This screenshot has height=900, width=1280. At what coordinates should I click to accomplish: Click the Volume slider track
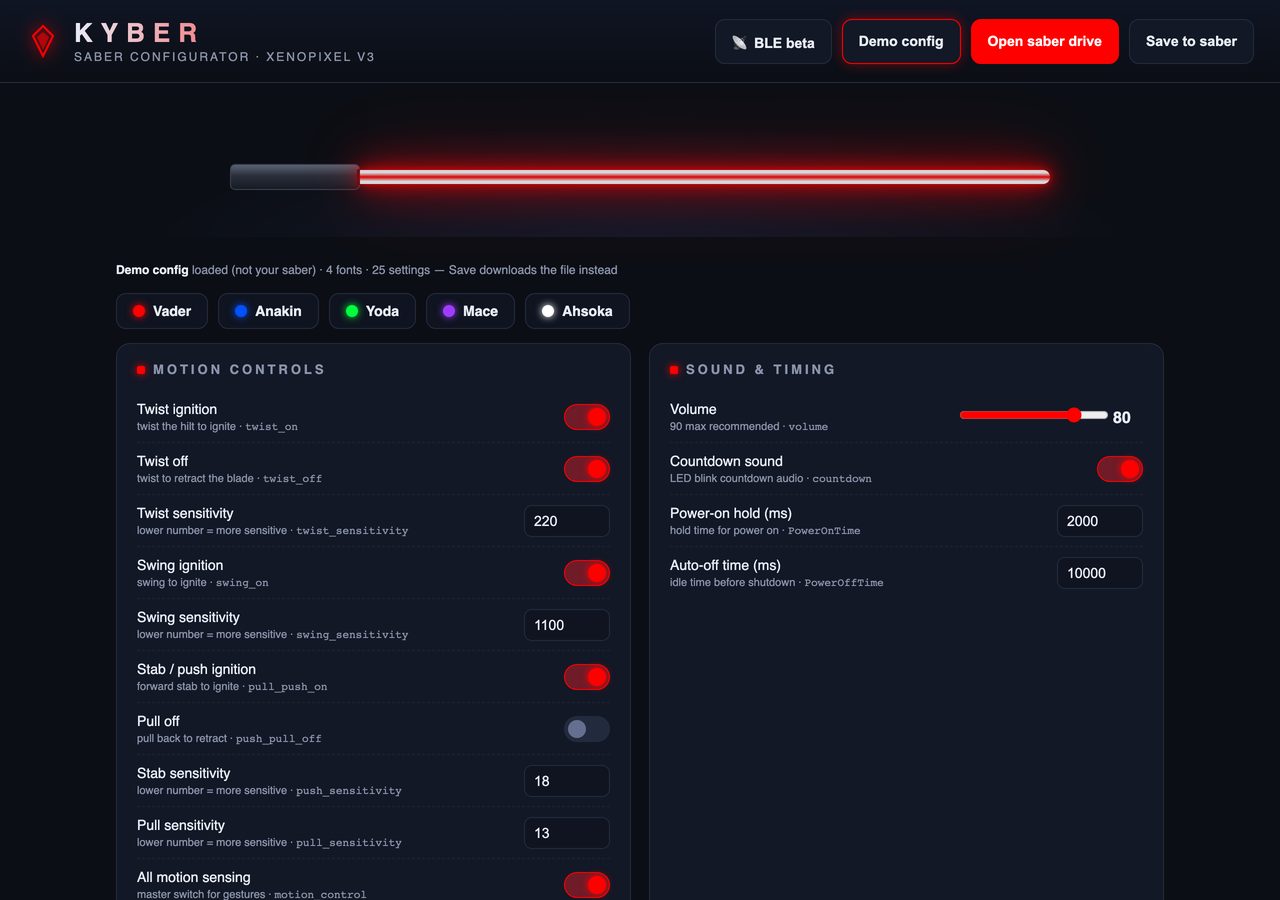pos(1034,415)
